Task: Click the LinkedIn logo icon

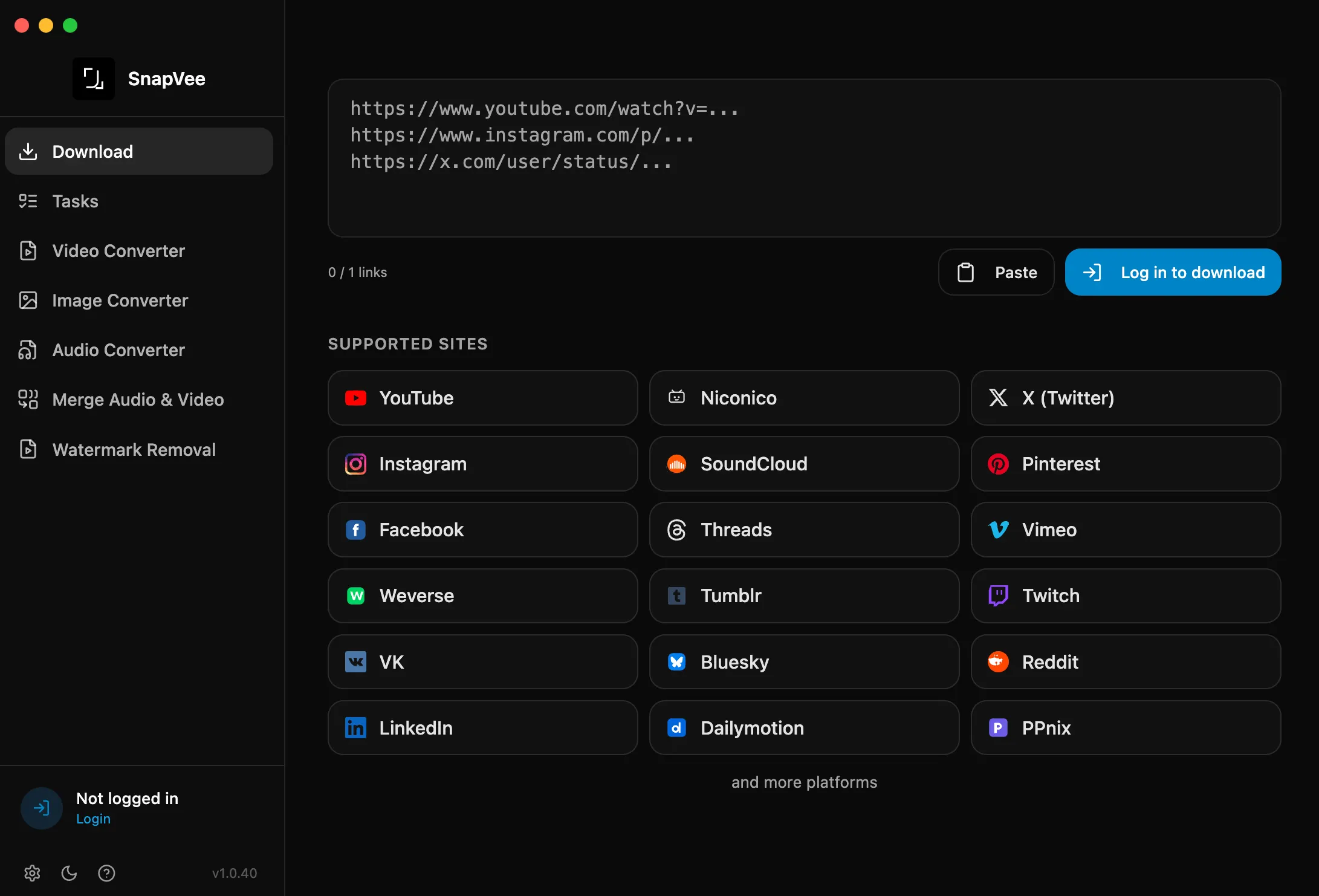Action: (355, 727)
